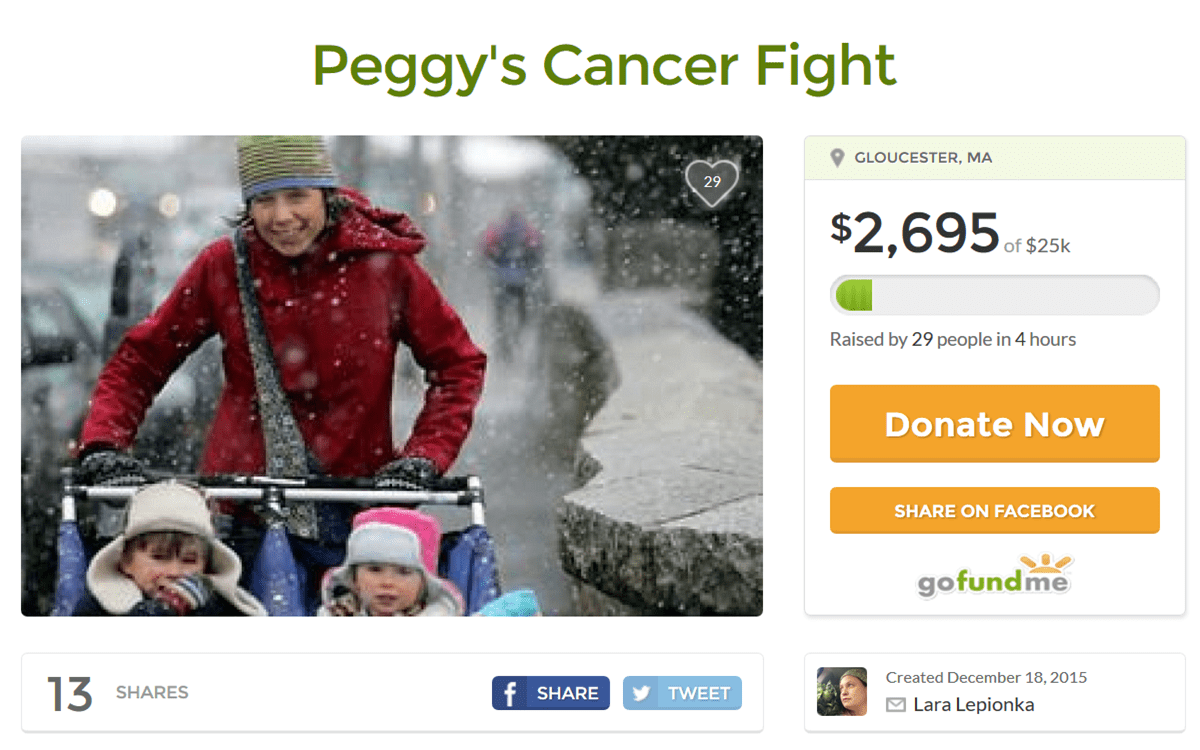This screenshot has width=1200, height=750.
Task: Click the envelope icon to message Lara Lepionka
Action: (896, 705)
